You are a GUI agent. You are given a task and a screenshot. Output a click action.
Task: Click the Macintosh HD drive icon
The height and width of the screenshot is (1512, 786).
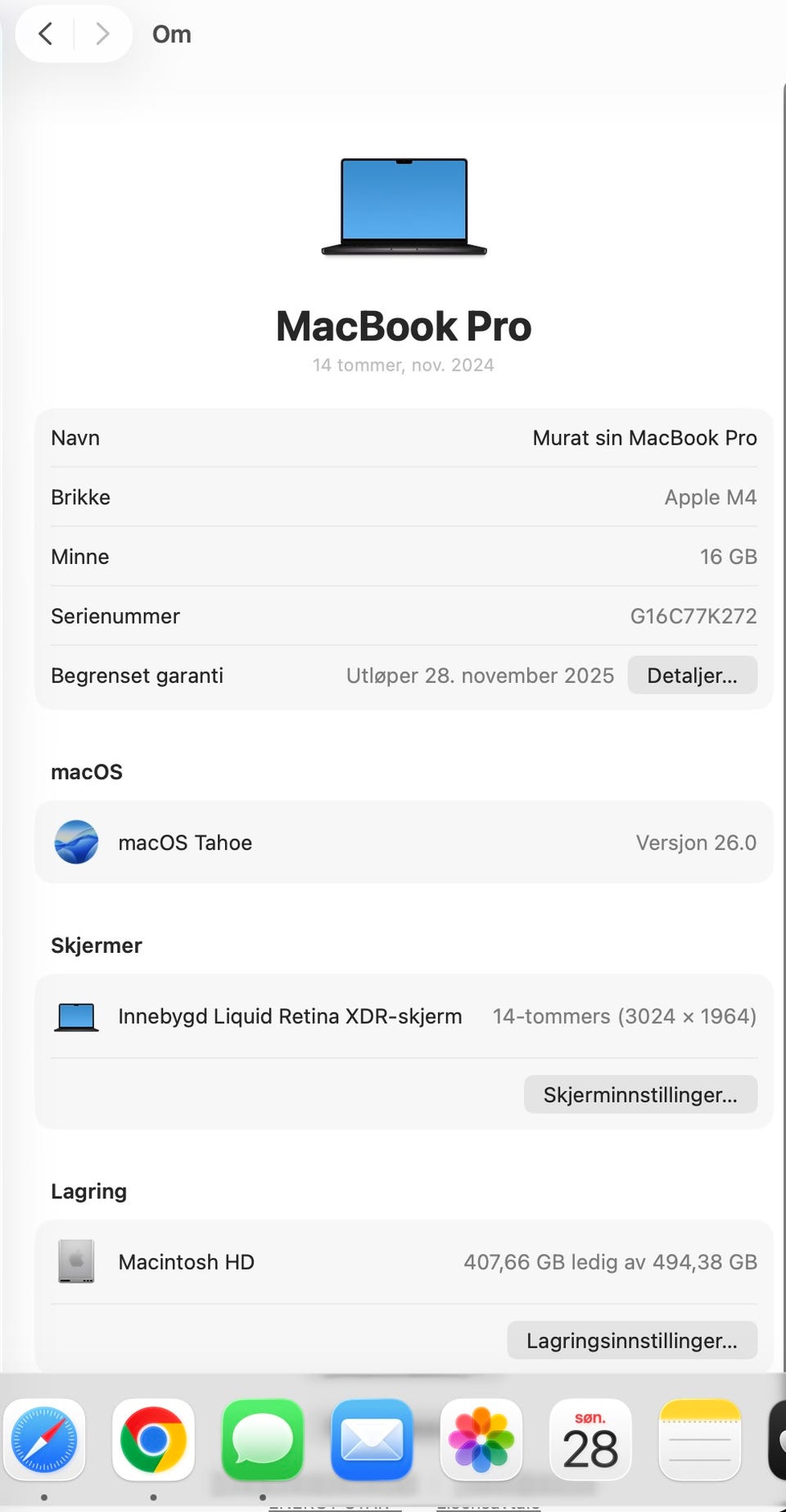pyautogui.click(x=76, y=1262)
